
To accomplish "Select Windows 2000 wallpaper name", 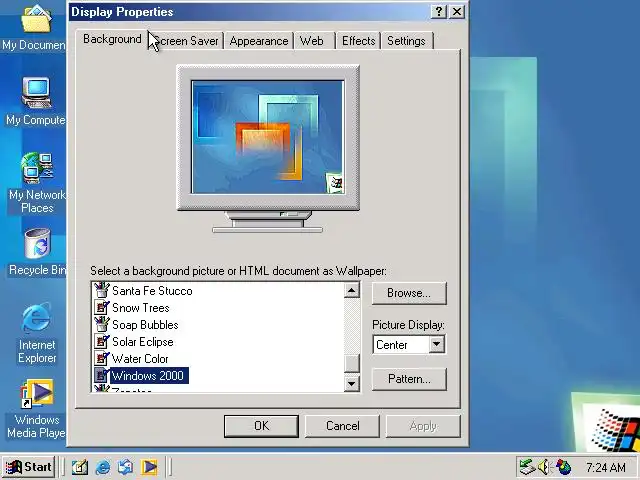I will [x=149, y=376].
